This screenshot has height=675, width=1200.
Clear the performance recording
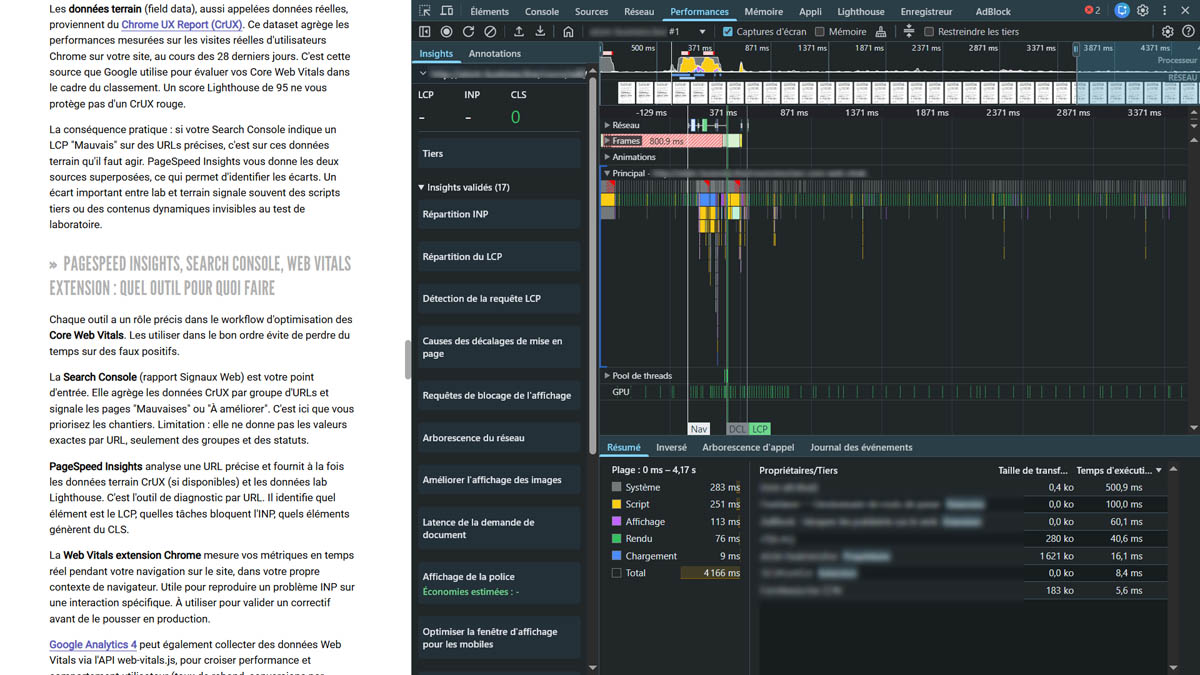tap(490, 32)
